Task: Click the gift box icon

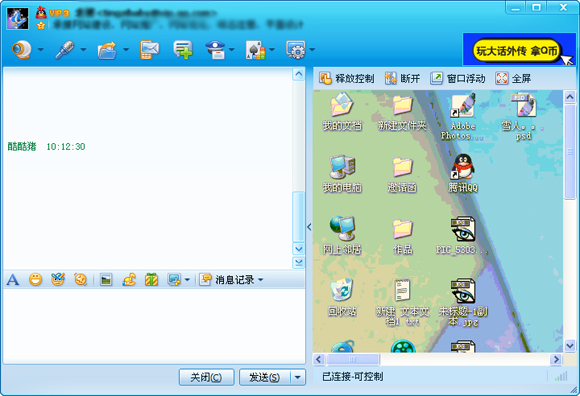Action: [152, 280]
